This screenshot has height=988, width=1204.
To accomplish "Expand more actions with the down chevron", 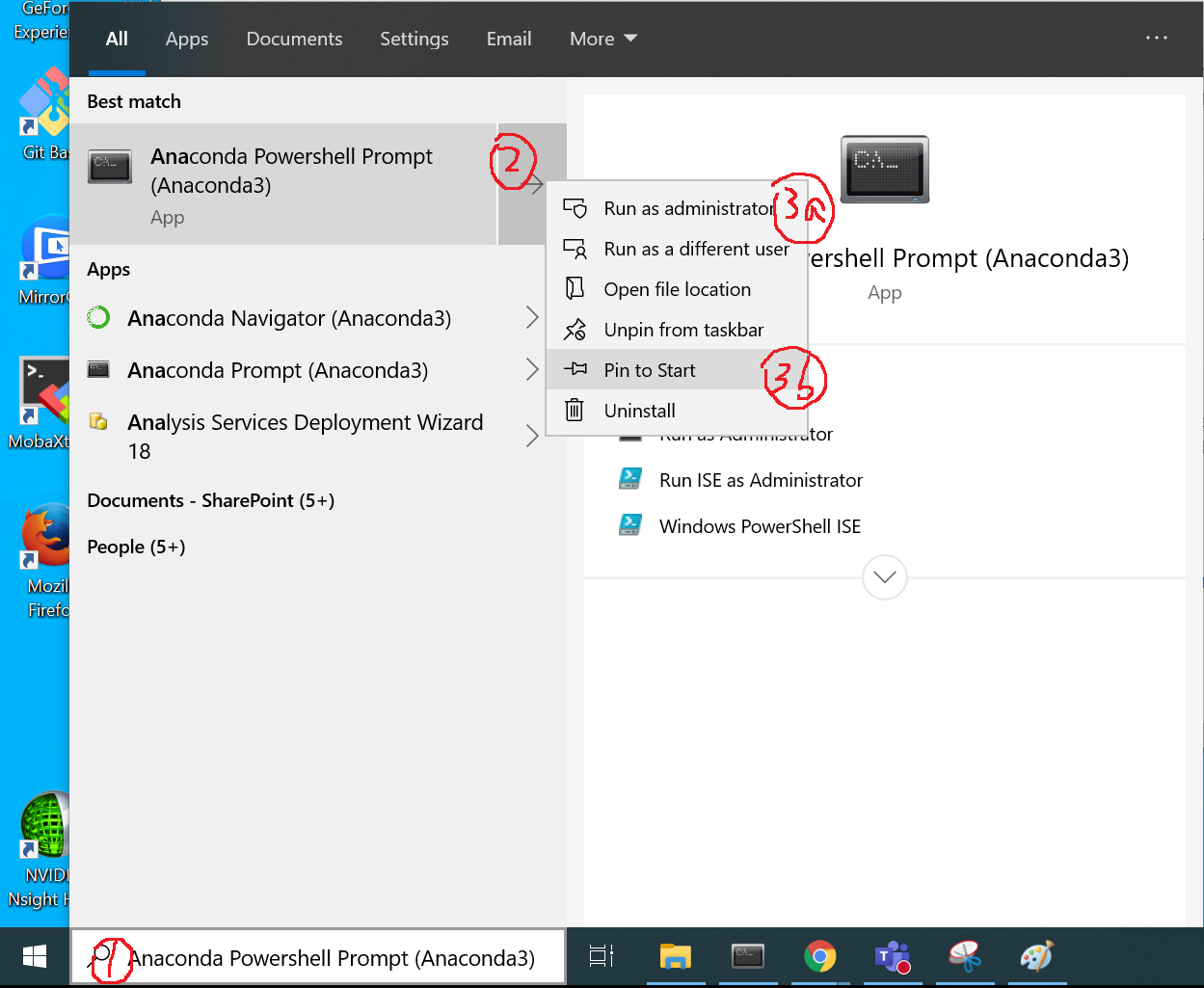I will click(885, 577).
